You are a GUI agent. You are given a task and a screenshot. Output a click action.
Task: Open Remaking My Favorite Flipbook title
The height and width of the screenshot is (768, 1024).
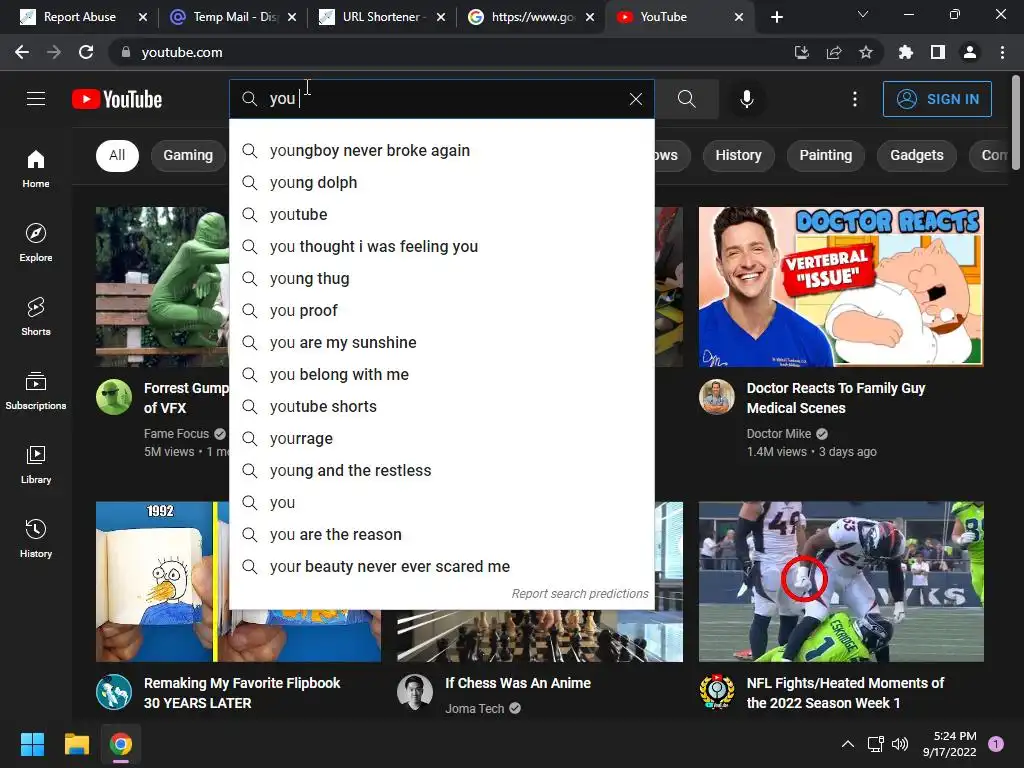tap(242, 693)
